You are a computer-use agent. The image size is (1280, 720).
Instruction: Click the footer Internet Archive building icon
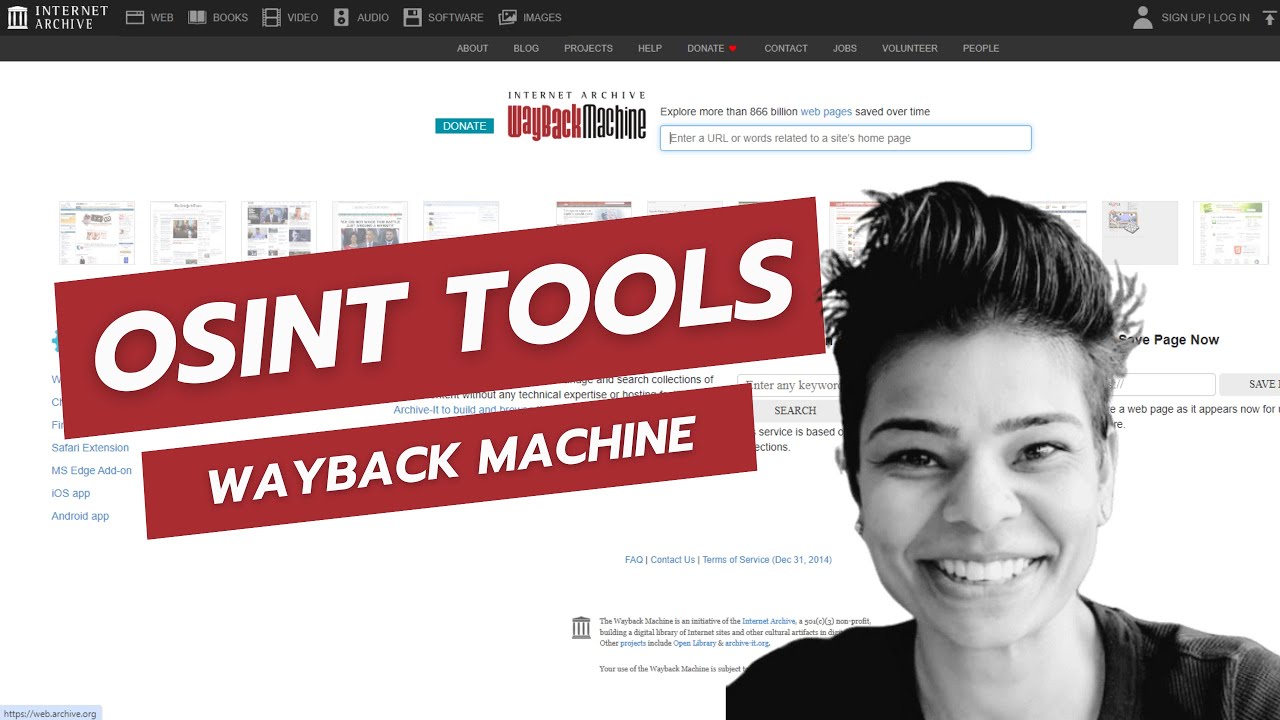581,628
